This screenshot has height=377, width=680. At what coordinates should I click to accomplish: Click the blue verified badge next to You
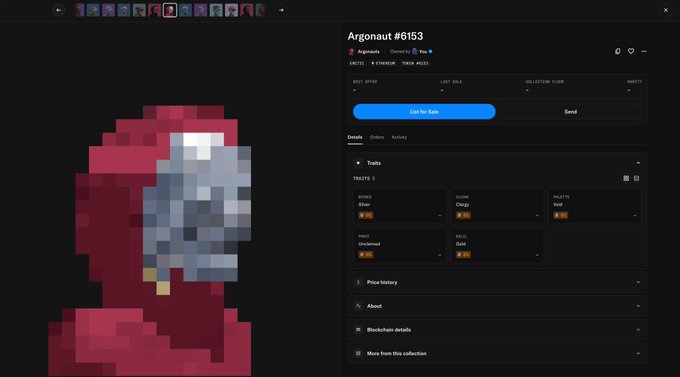(430, 52)
